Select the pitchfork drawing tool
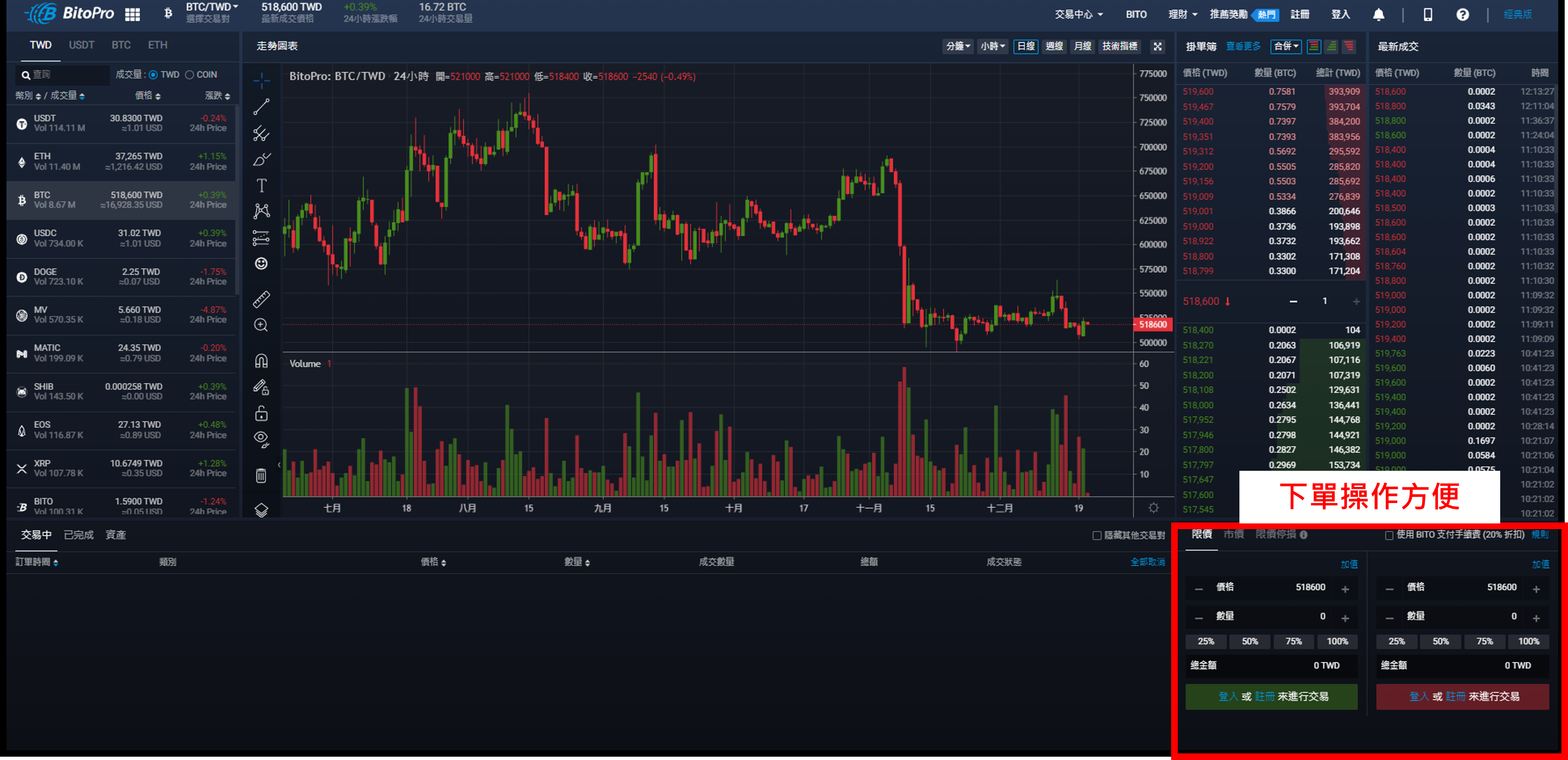The height and width of the screenshot is (760, 1568). (262, 133)
